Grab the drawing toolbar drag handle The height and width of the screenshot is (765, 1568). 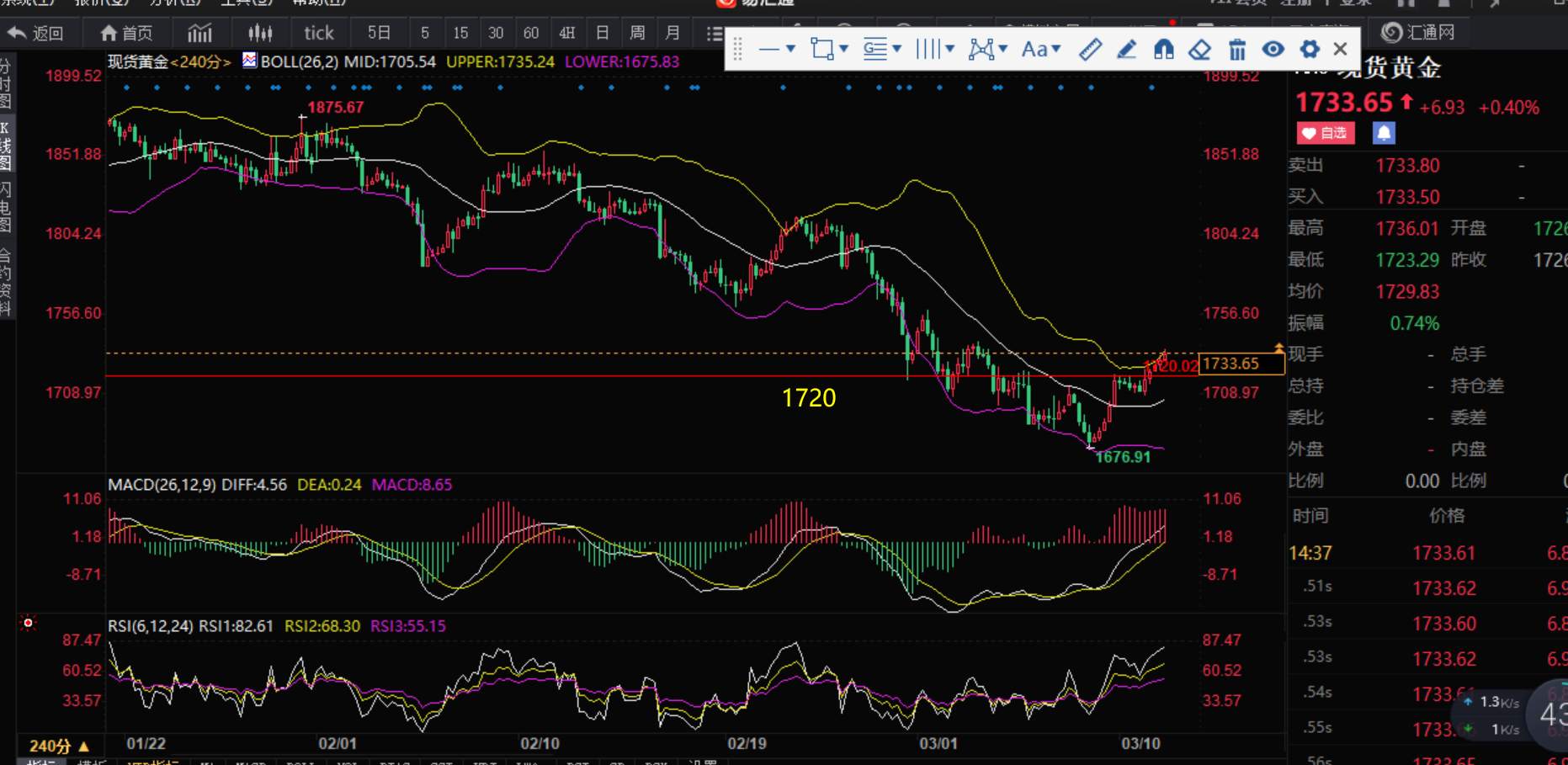tap(737, 50)
